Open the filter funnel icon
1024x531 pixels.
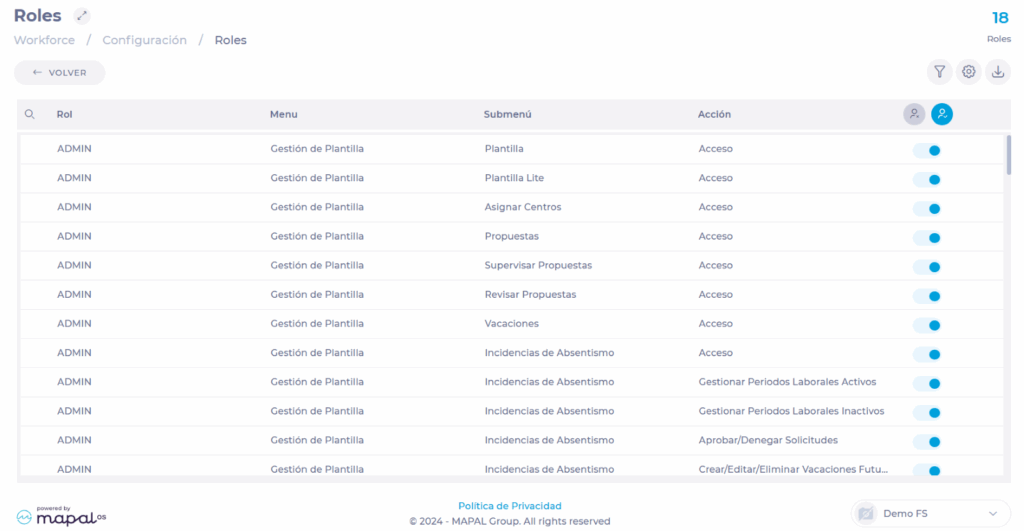939,72
